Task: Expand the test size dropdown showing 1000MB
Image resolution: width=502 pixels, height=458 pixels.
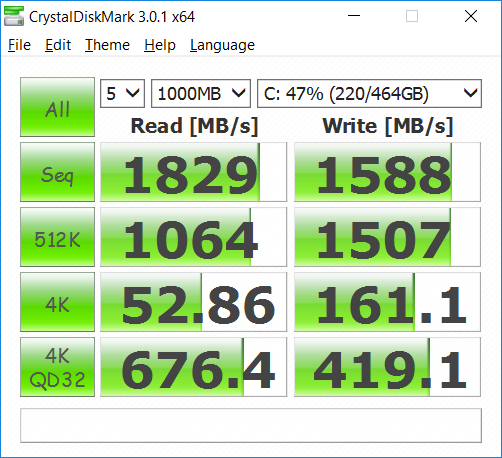Action: pos(201,93)
